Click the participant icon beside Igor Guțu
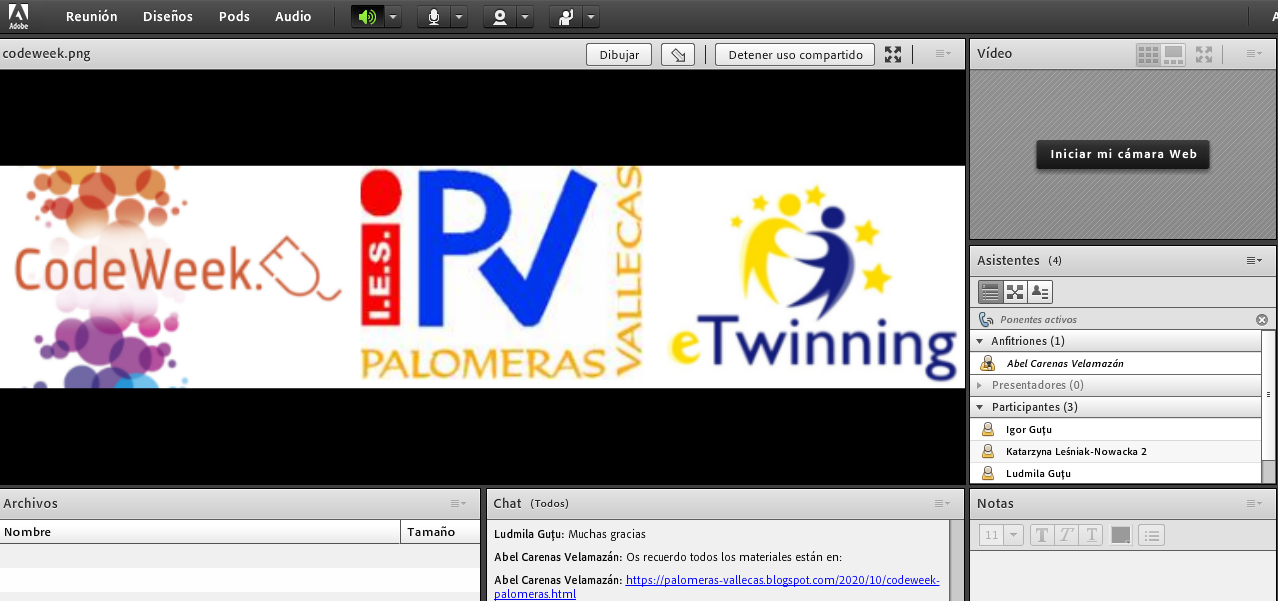The height and width of the screenshot is (601, 1278). pyautogui.click(x=988, y=430)
